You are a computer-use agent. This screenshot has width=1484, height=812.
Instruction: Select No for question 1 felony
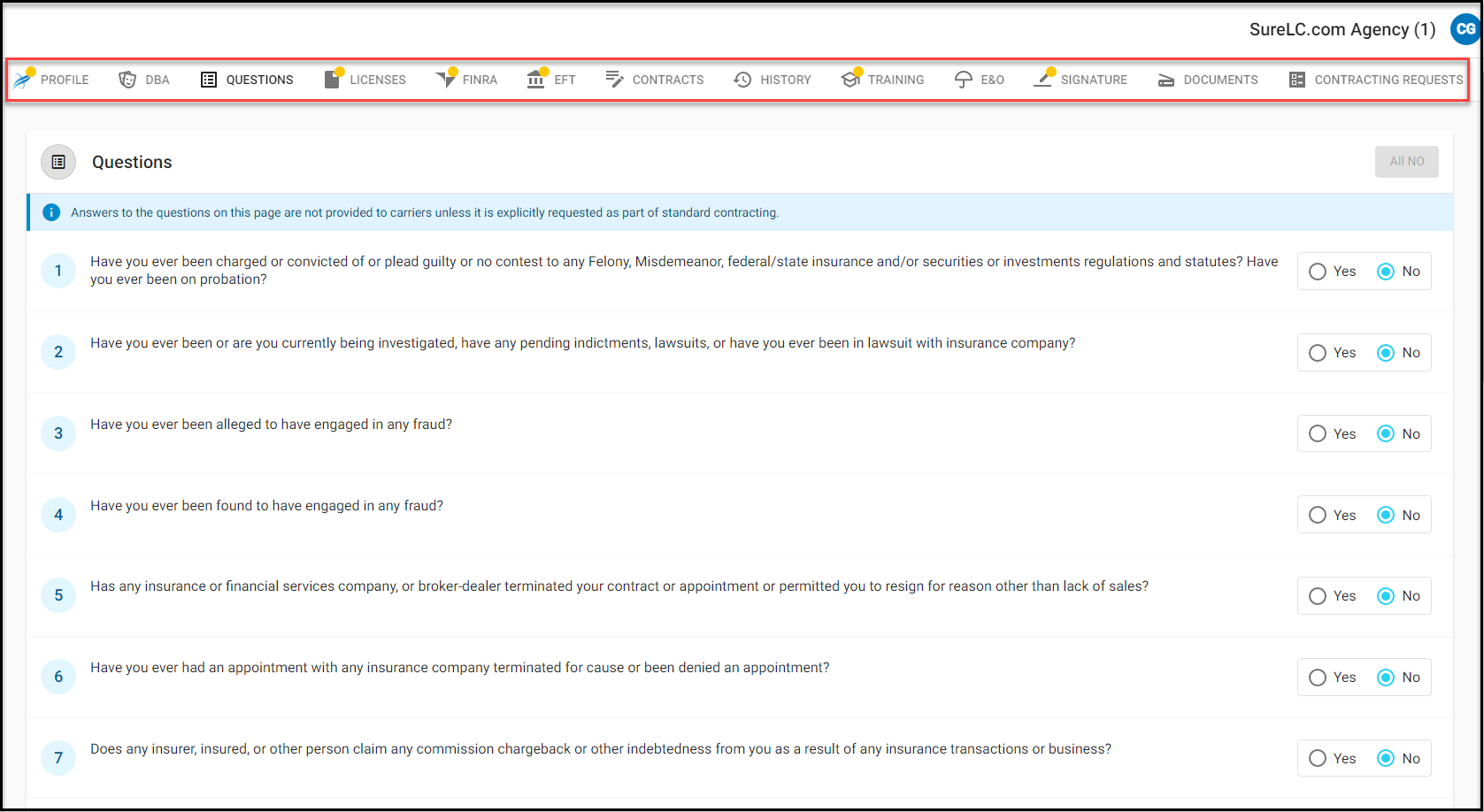1386,272
